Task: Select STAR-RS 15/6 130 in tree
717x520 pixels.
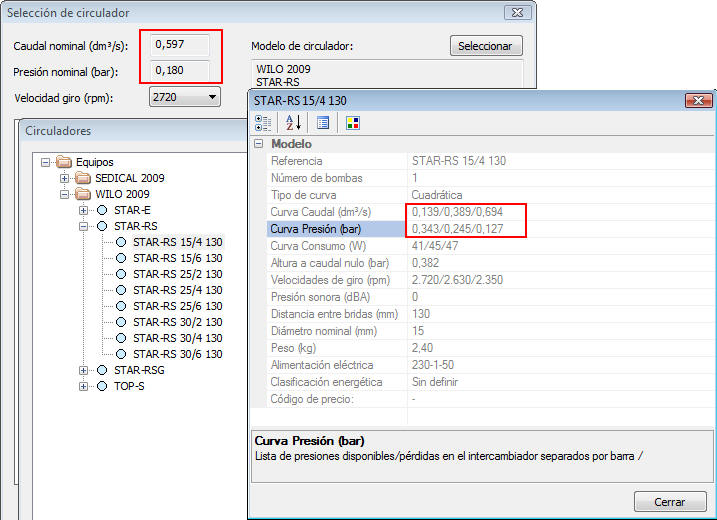Action: click(x=177, y=258)
